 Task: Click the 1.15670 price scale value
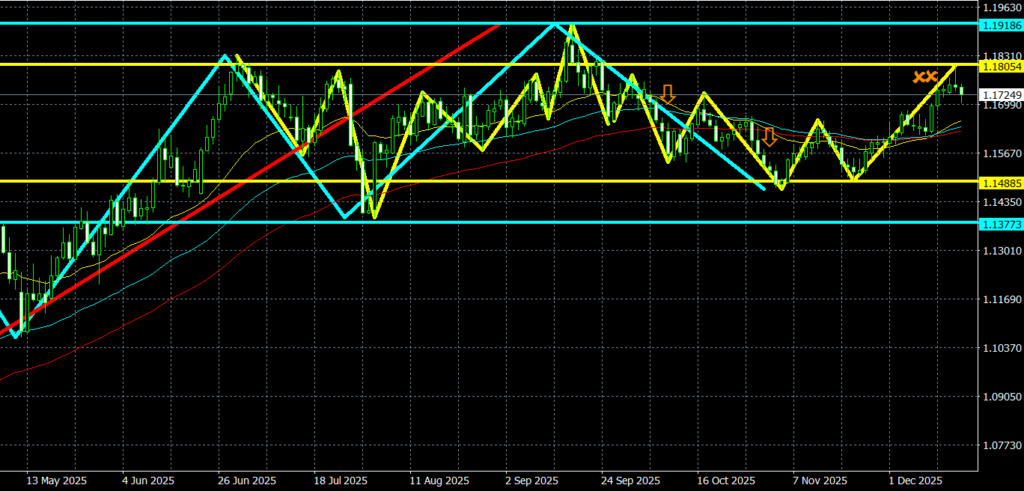1000,153
